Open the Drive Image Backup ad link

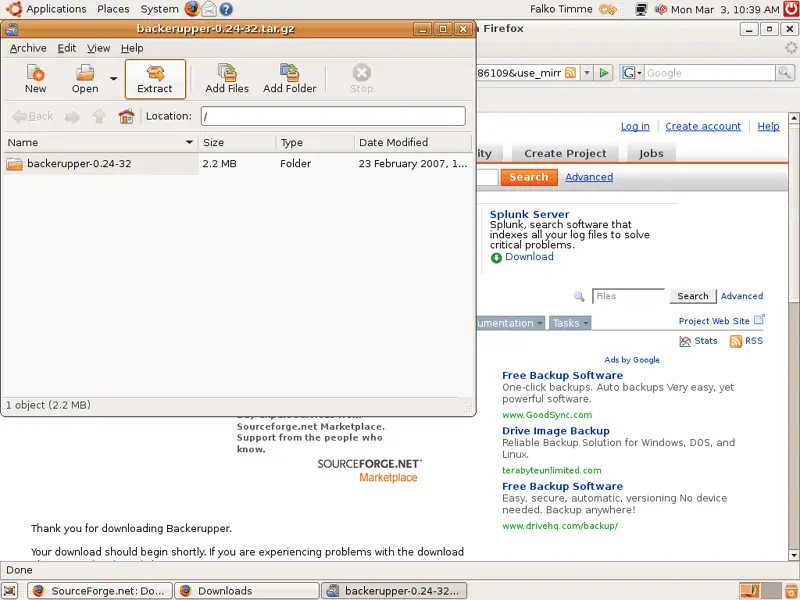(556, 431)
